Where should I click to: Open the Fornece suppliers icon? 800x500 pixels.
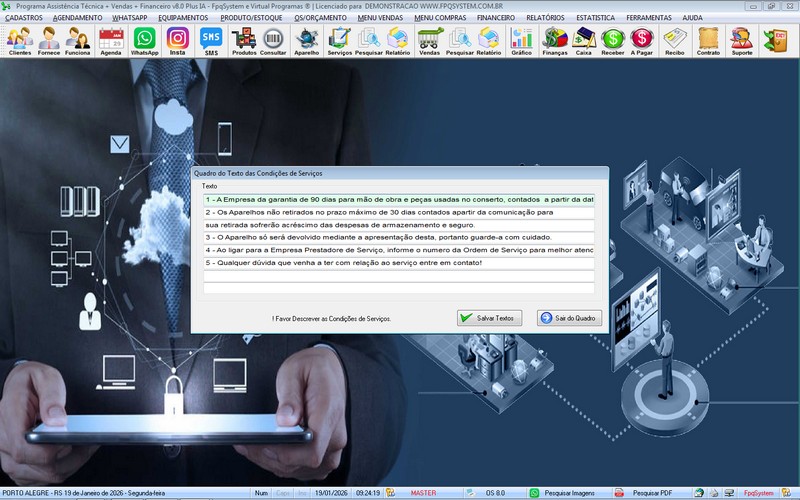49,41
